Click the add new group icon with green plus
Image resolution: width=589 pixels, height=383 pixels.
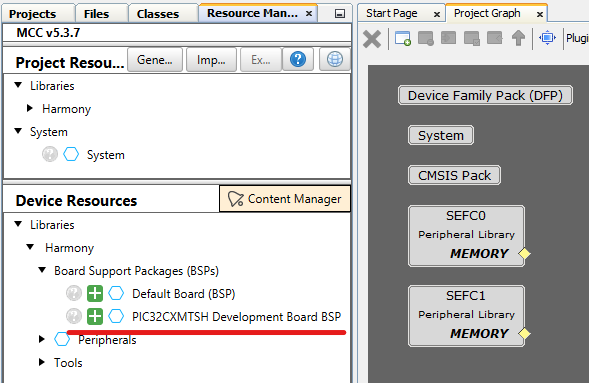pyautogui.click(x=403, y=38)
